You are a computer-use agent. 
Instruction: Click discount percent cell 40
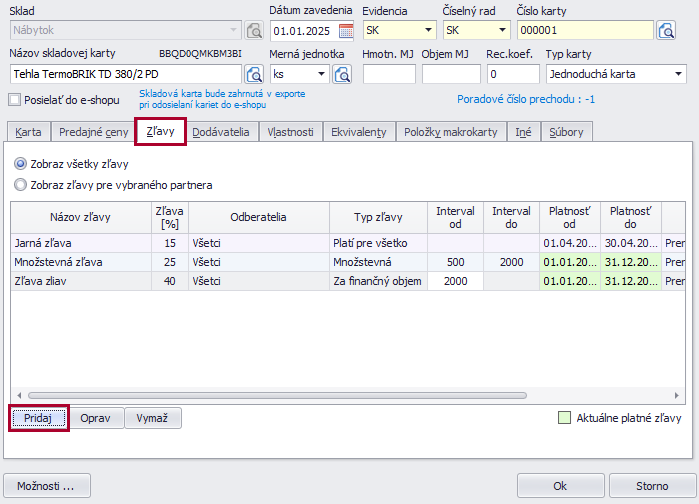(170, 281)
